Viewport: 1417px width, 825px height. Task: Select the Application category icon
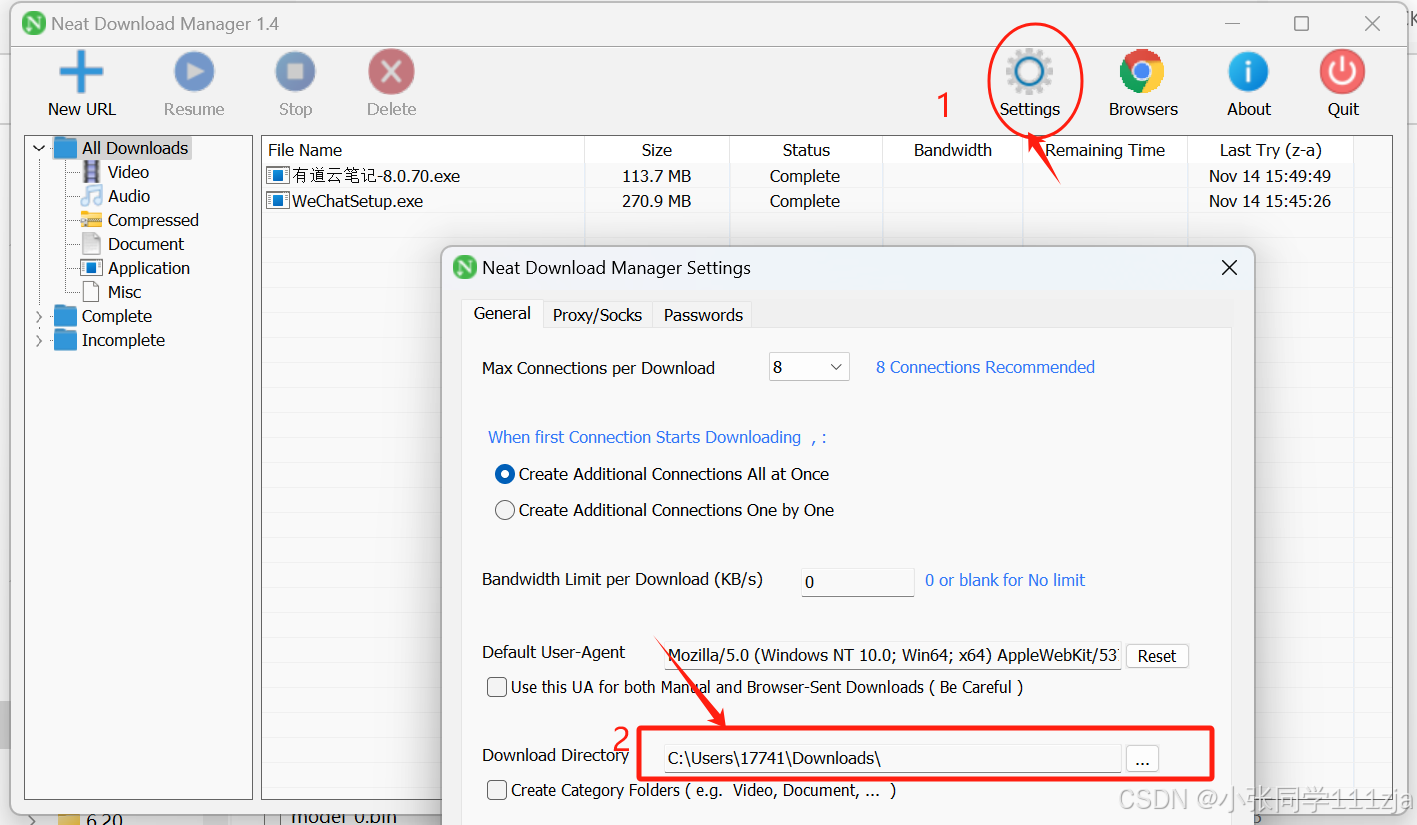91,268
